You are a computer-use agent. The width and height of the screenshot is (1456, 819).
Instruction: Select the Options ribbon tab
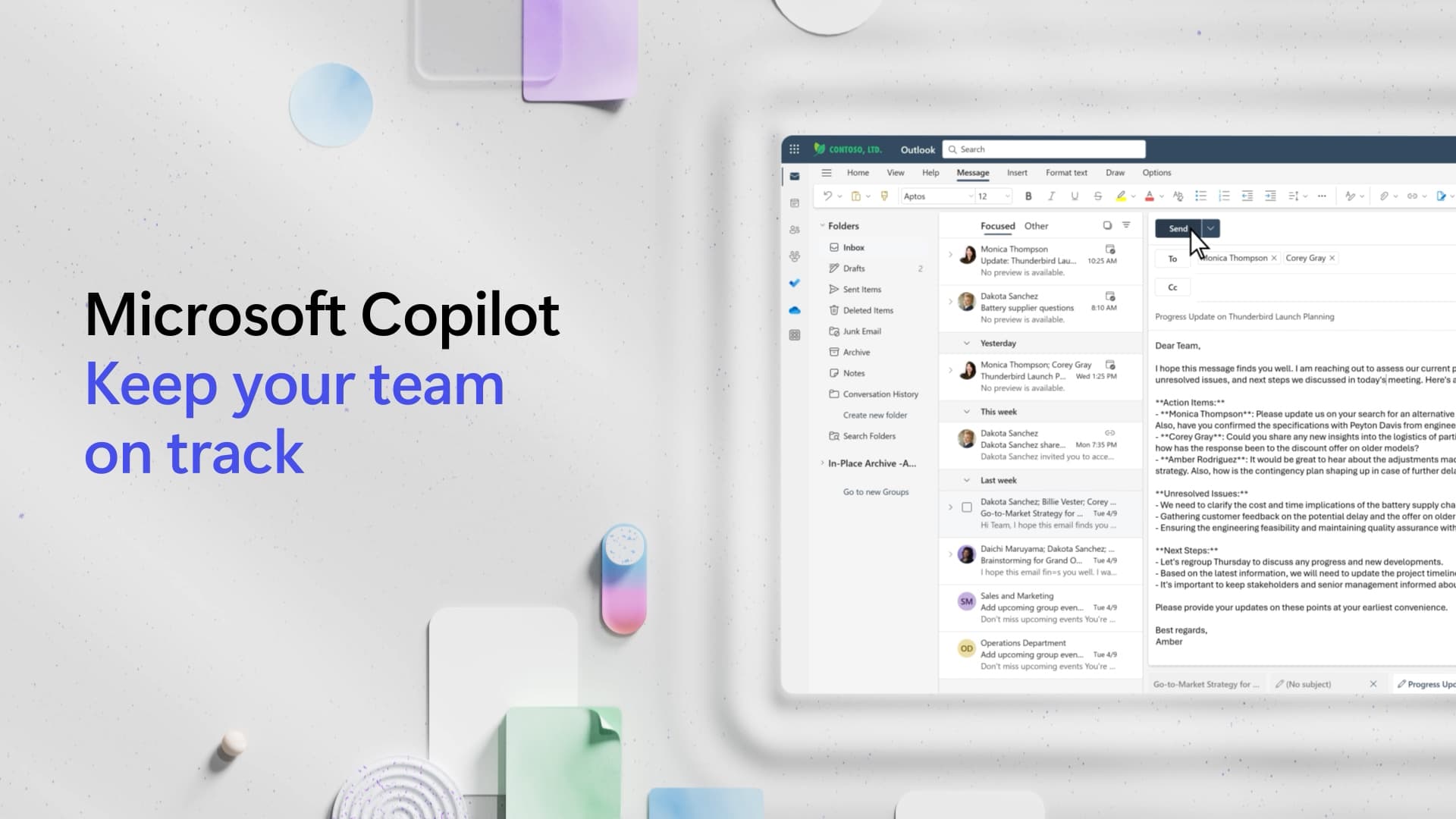[1156, 172]
